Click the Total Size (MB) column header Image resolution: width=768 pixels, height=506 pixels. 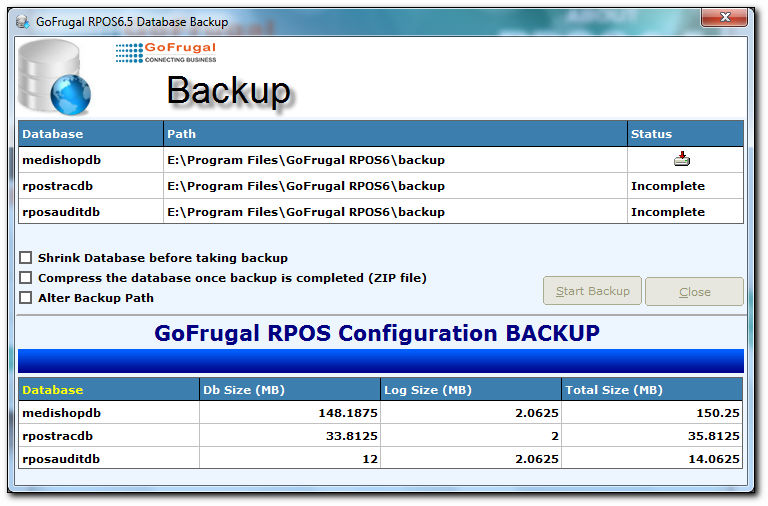coord(652,390)
